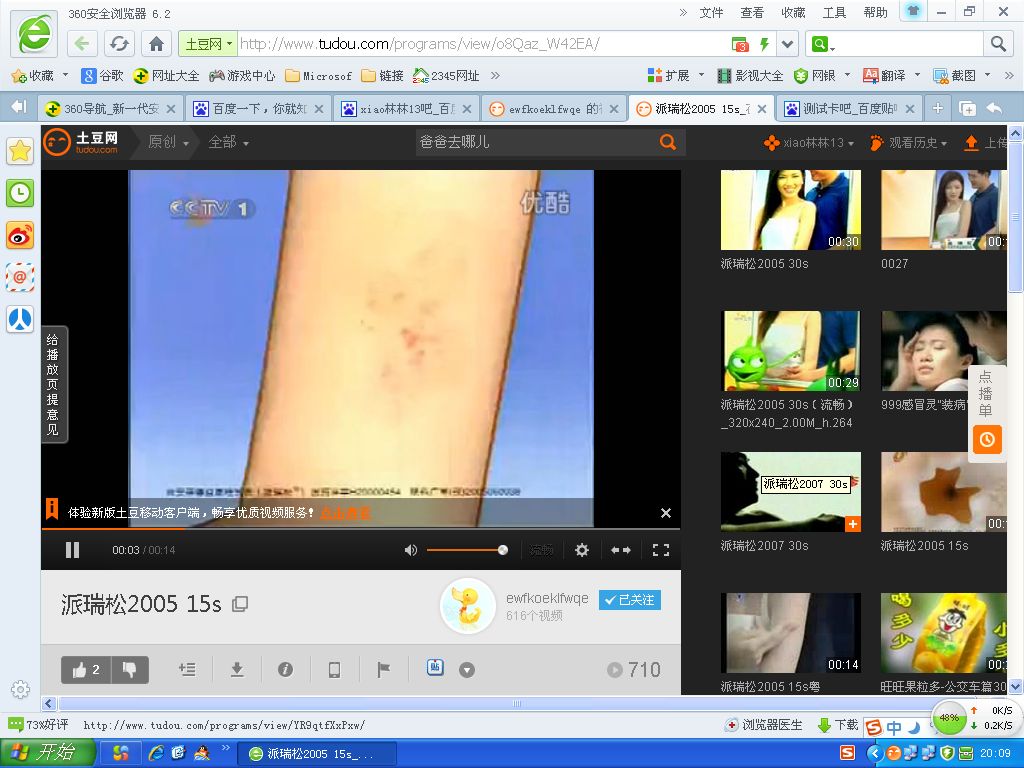Screen dimensions: 1024x768
Task: Click the horizontal page scrollbar
Action: (517, 703)
